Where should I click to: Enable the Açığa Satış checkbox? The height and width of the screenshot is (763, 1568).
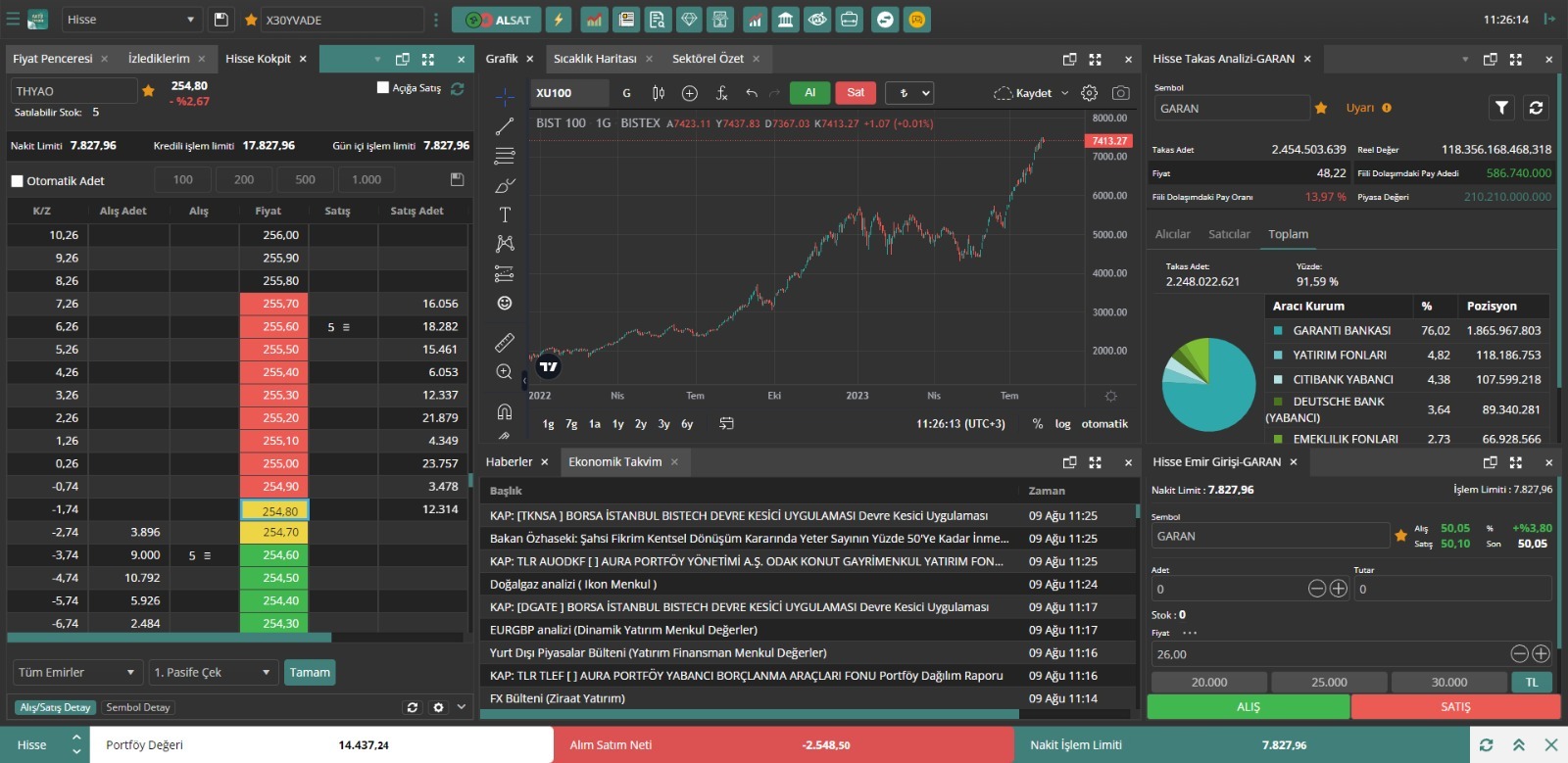383,87
